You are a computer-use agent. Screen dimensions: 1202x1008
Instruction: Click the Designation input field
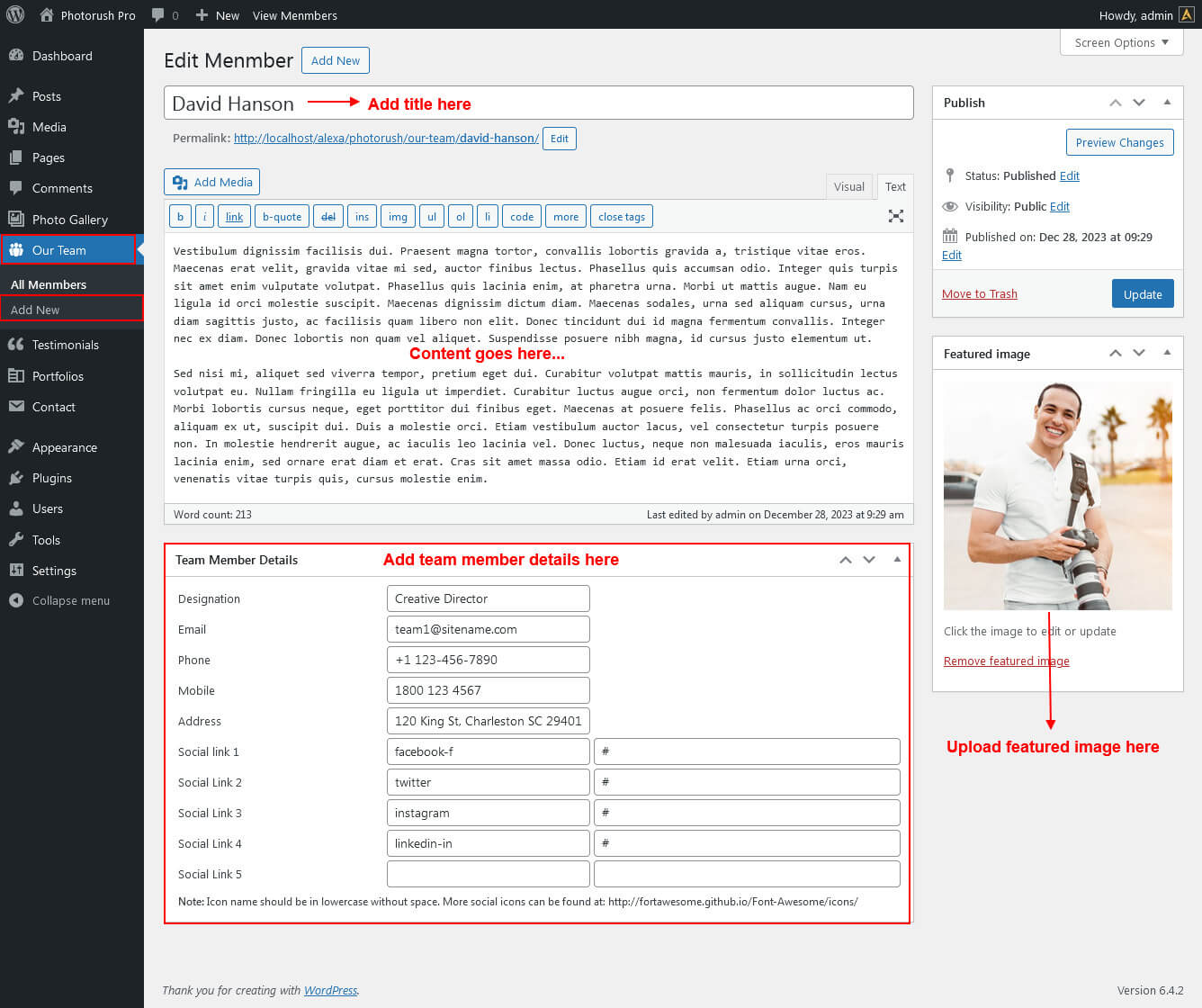click(x=489, y=598)
